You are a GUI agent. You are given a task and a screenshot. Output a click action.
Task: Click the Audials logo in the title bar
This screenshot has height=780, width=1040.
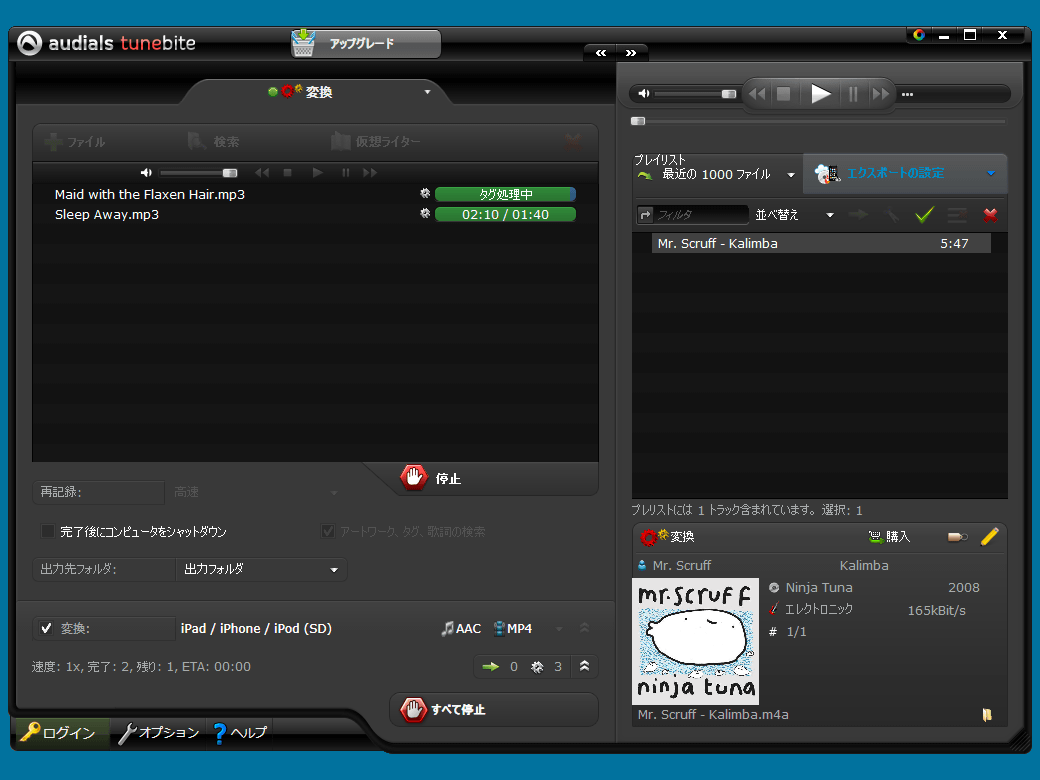click(29, 43)
